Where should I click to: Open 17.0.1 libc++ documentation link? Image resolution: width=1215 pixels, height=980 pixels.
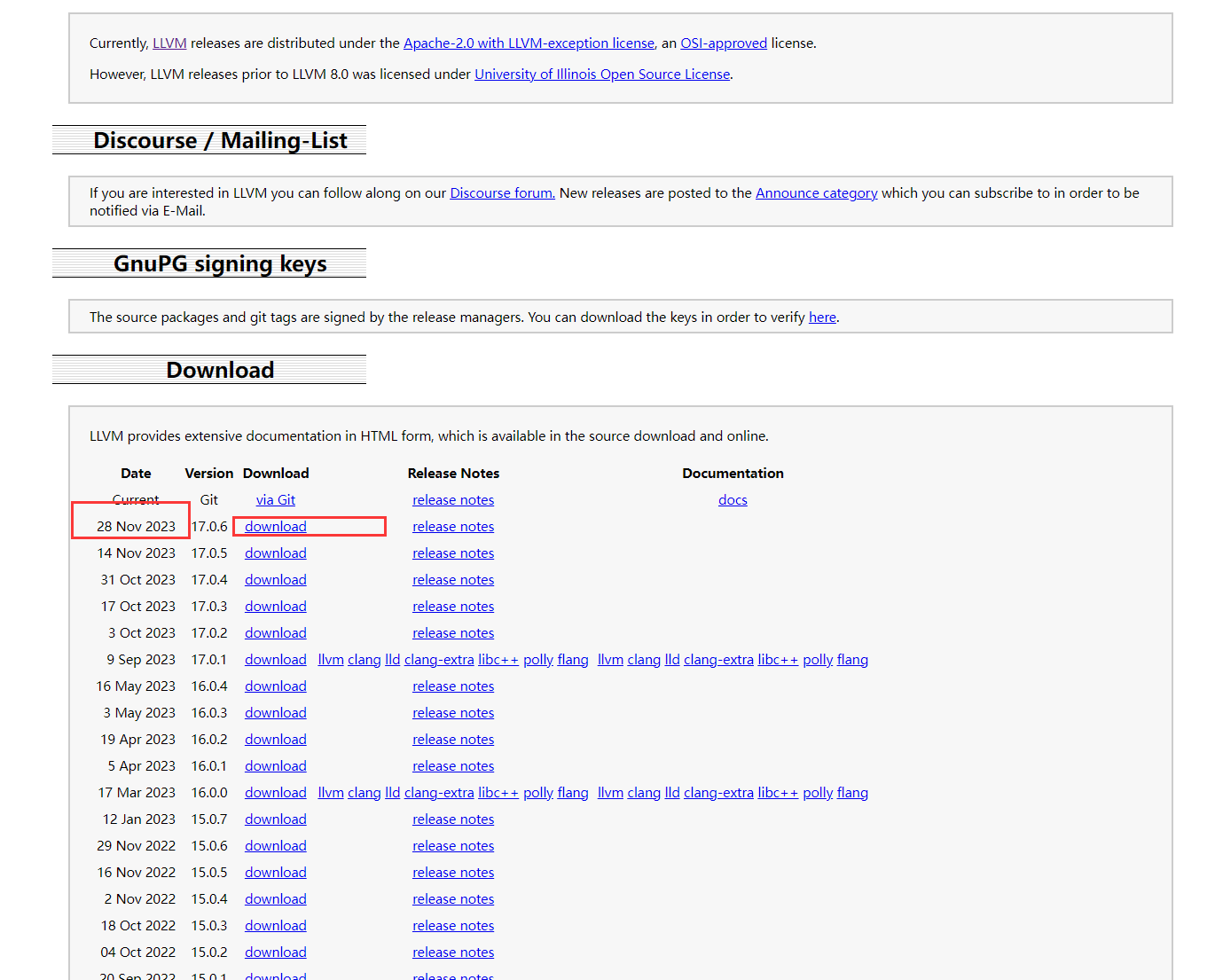[778, 660]
